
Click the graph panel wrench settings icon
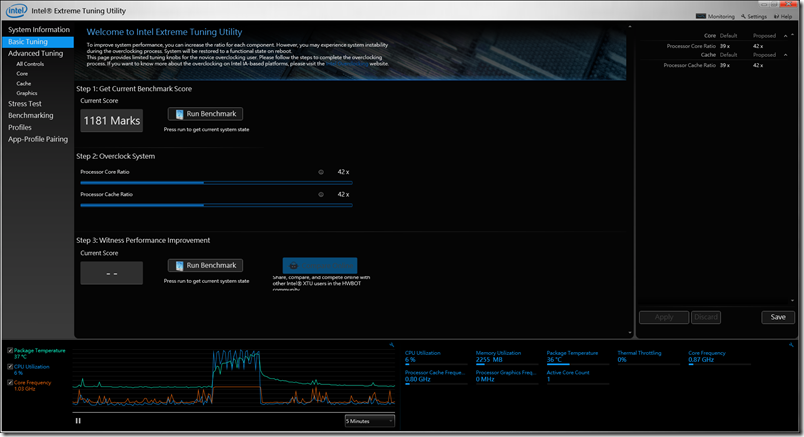[x=392, y=345]
